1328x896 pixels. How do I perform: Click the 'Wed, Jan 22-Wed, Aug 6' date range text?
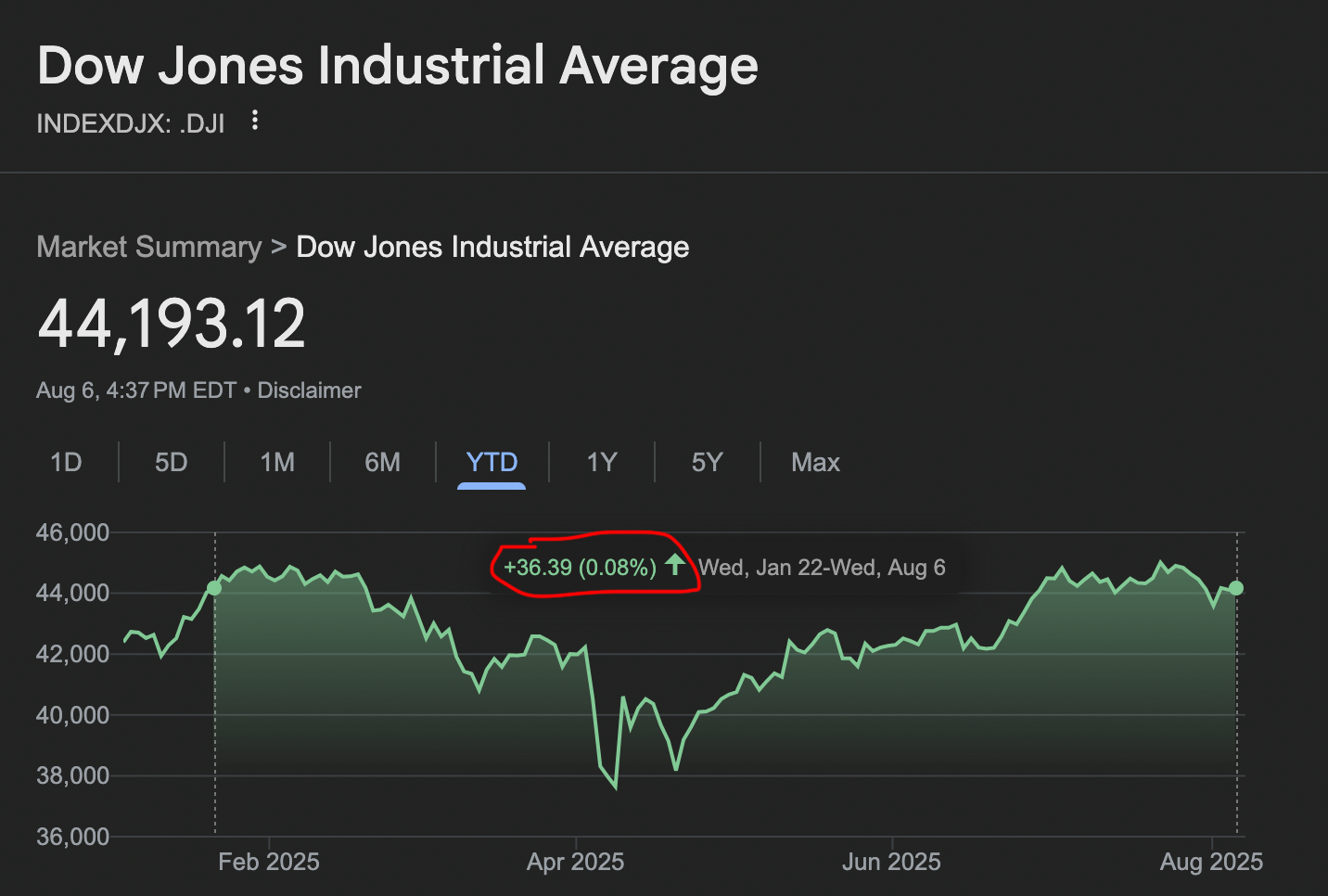[822, 568]
